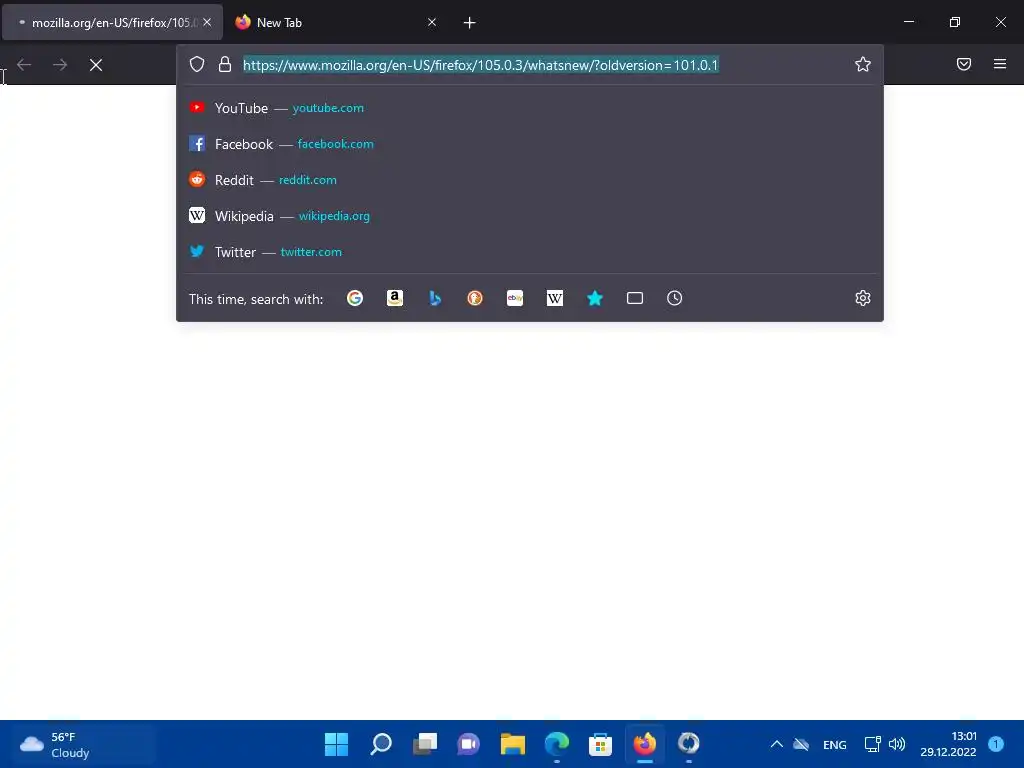Search this time with DuckDuckGo
This screenshot has height=768, width=1024.
475,298
